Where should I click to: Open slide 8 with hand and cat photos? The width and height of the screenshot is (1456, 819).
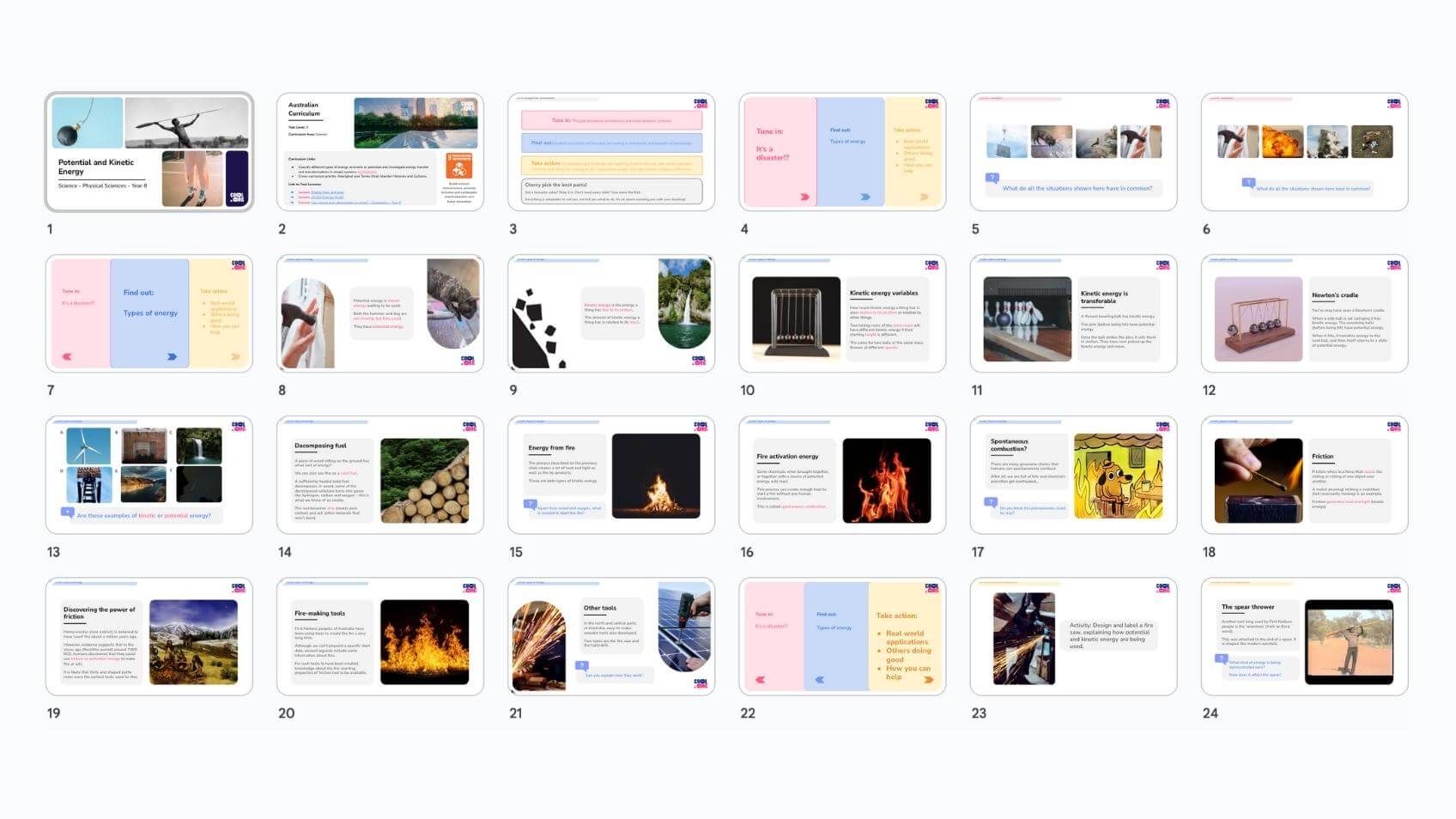click(379, 313)
